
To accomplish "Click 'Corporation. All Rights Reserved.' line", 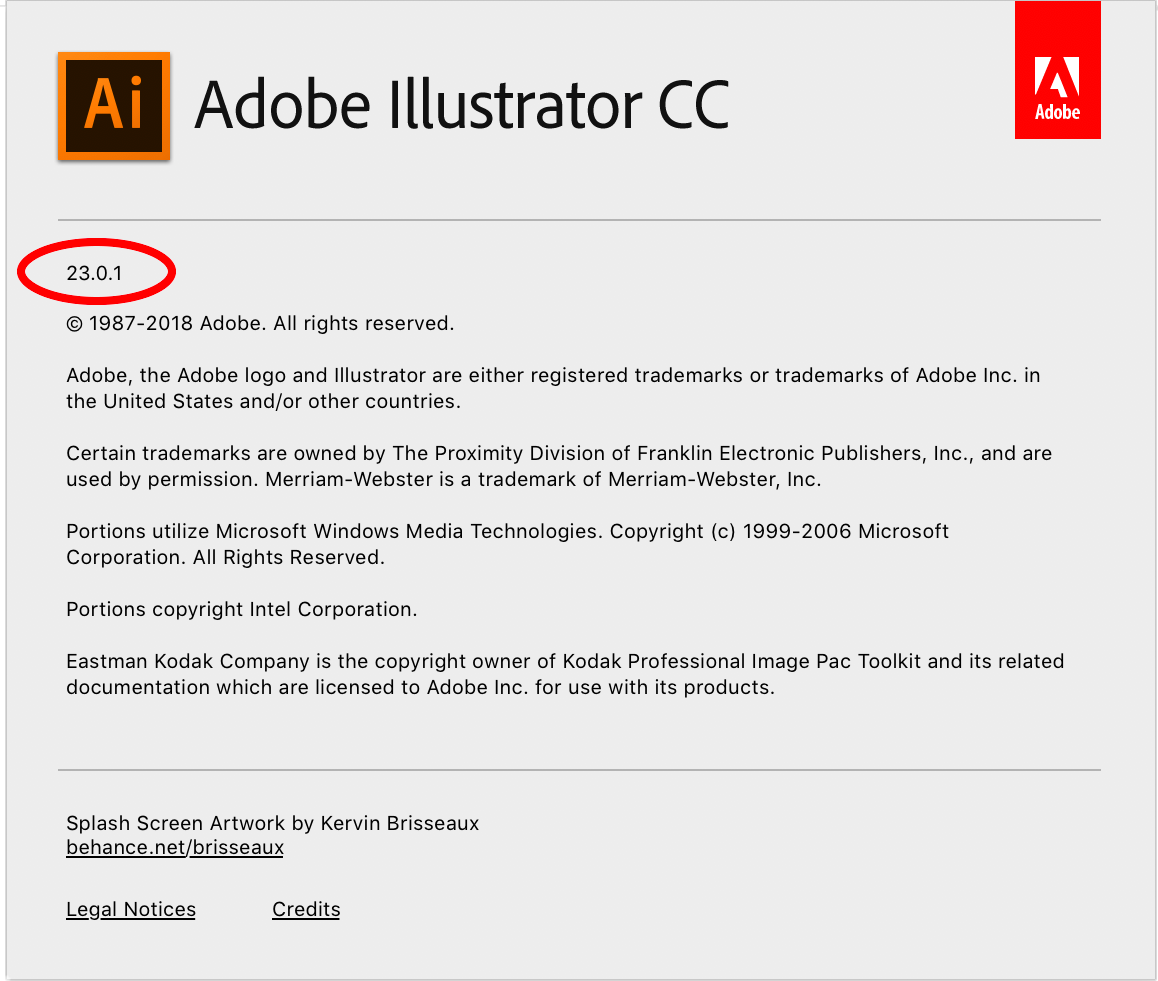I will pyautogui.click(x=225, y=558).
